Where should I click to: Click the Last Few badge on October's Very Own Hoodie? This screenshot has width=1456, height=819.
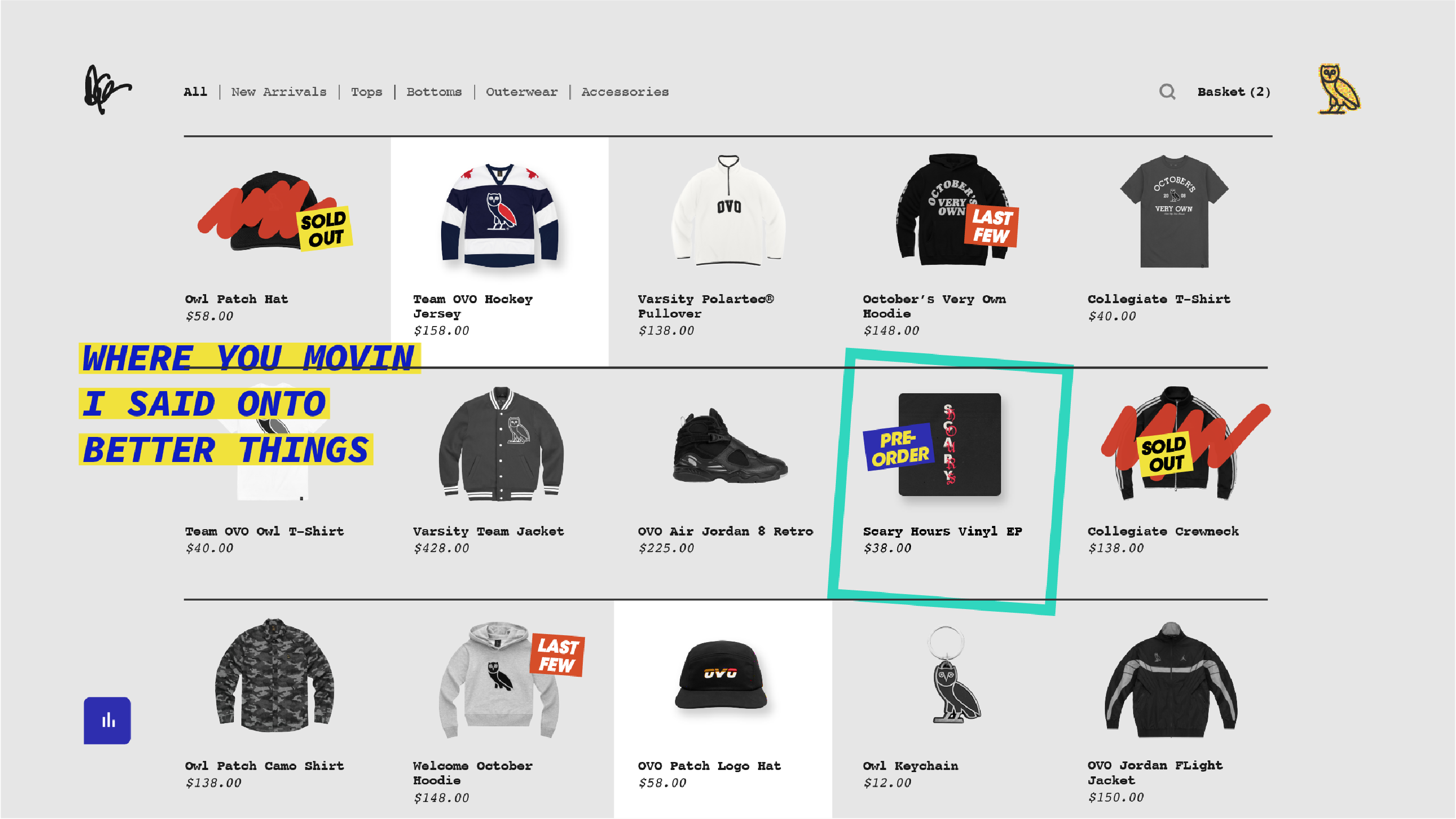pos(991,226)
